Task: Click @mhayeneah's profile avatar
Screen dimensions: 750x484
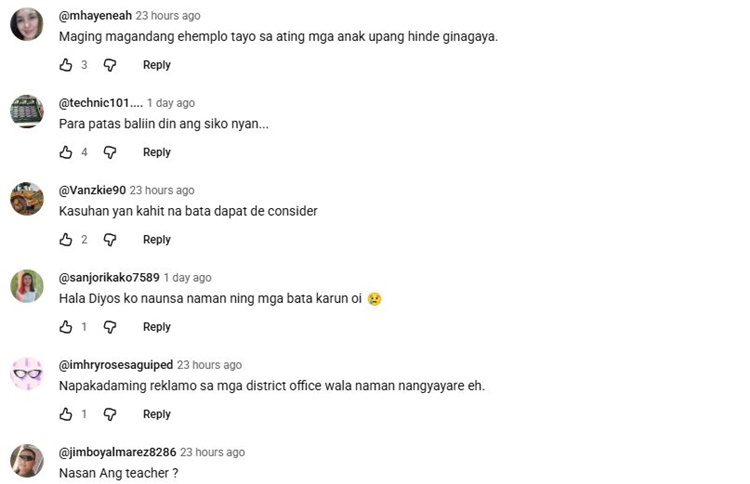Action: [x=27, y=24]
